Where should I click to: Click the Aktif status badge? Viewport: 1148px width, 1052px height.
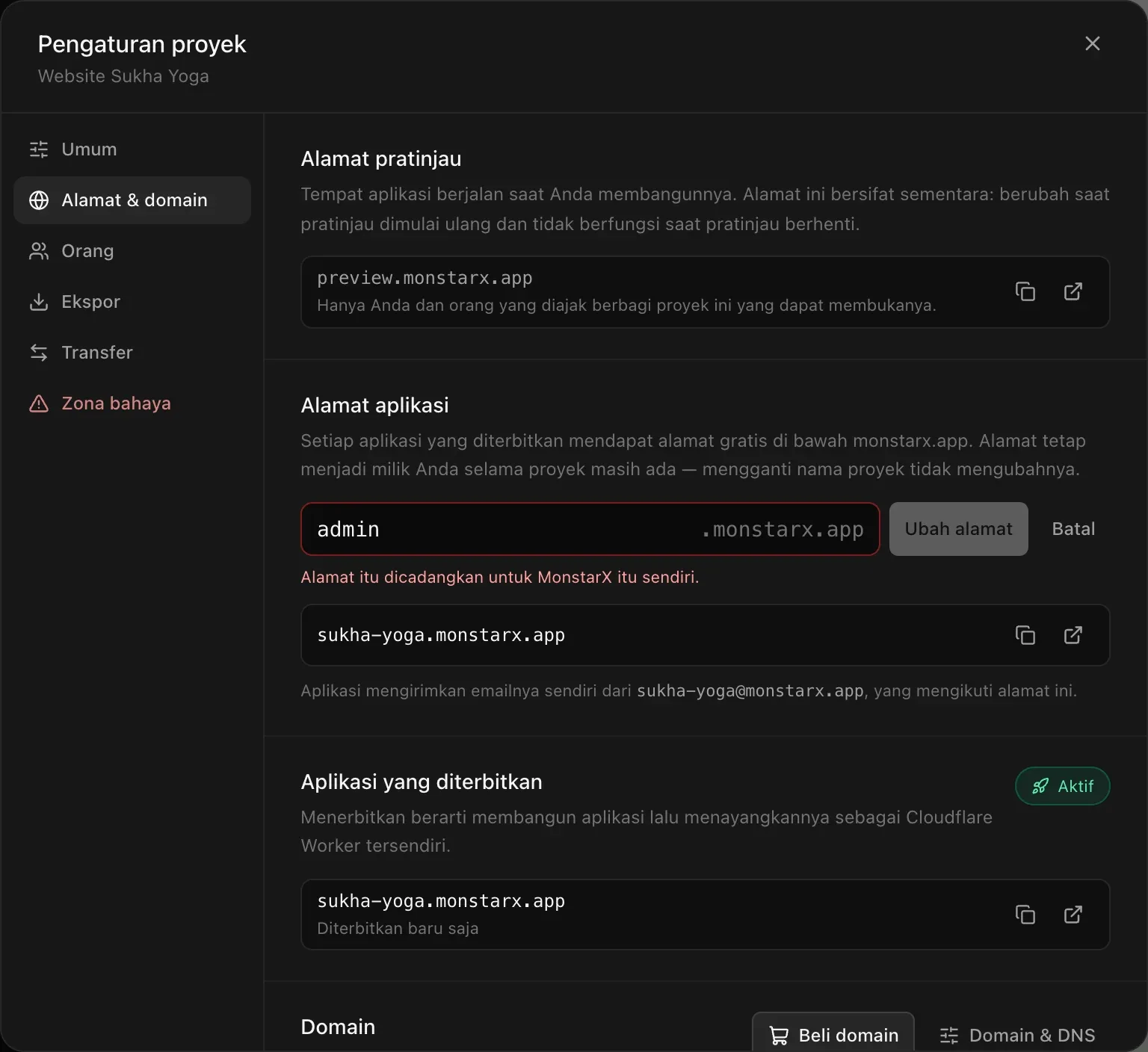(1062, 786)
